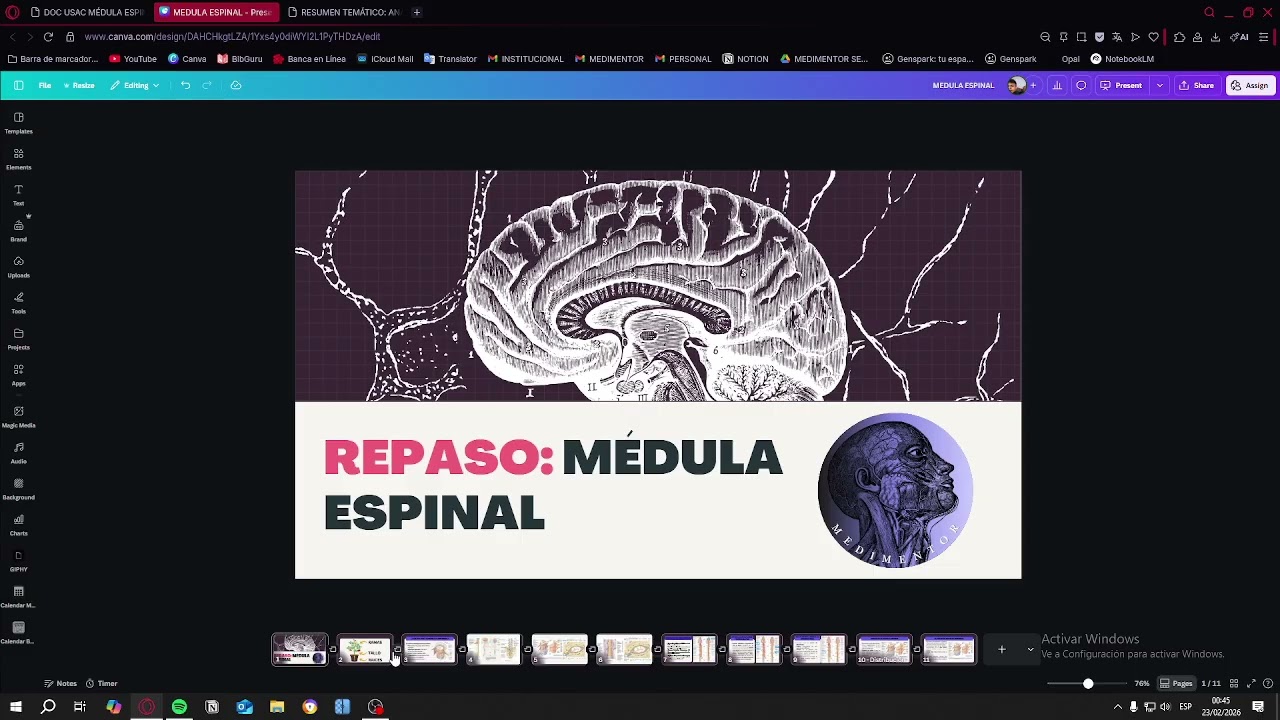Screen dimensions: 1280x720
Task: Open the Charts panel
Action: point(18,524)
